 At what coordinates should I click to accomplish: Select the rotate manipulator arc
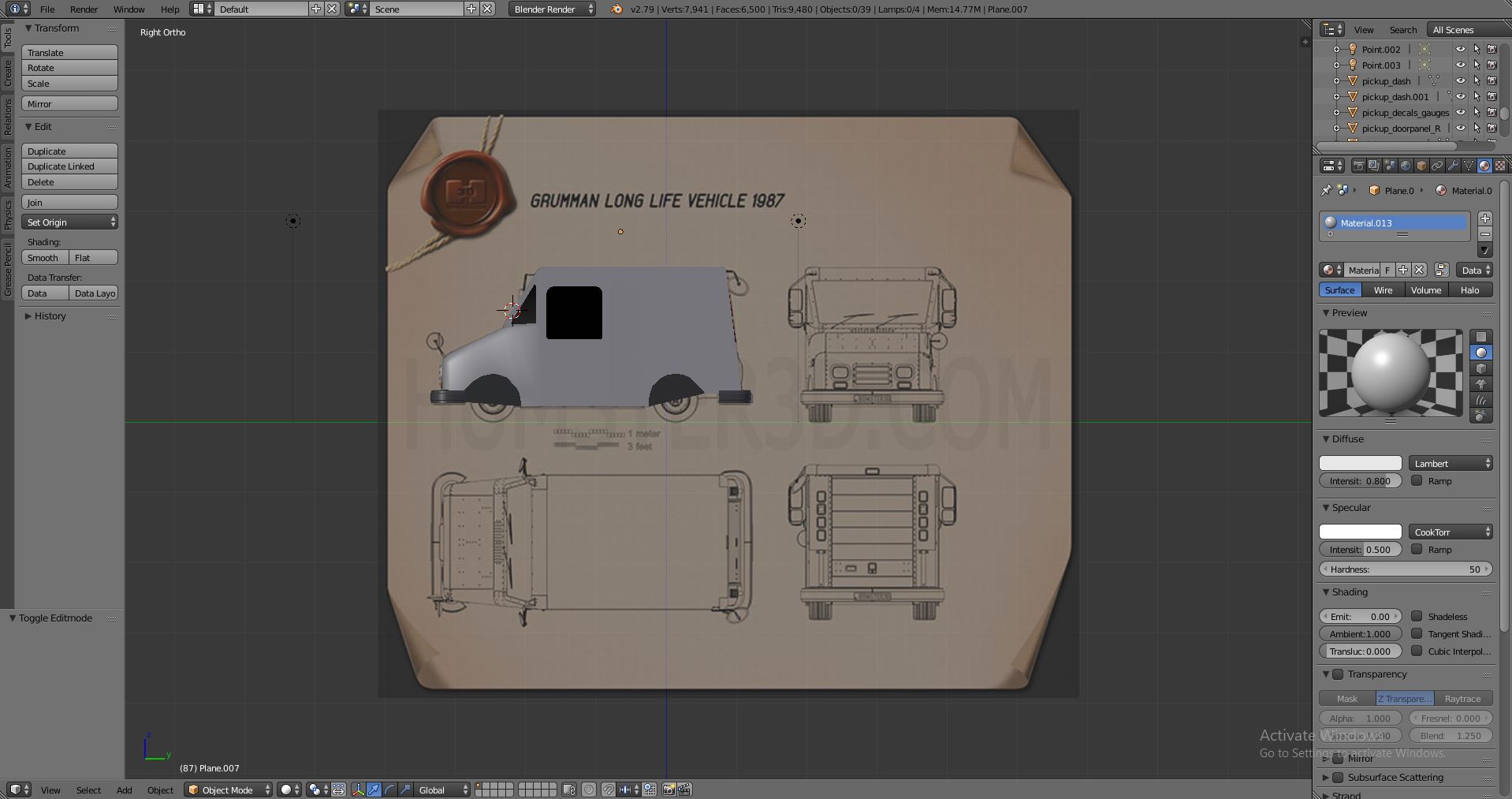pos(389,790)
